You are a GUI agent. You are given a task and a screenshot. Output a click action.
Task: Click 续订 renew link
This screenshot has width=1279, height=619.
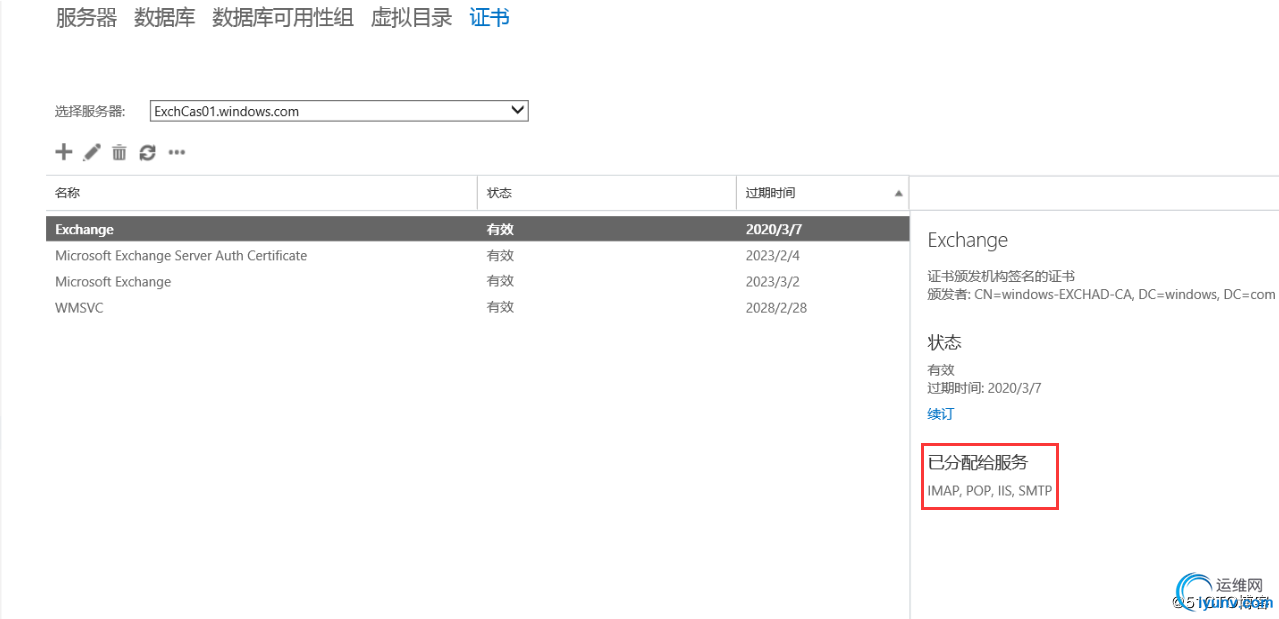click(x=941, y=414)
